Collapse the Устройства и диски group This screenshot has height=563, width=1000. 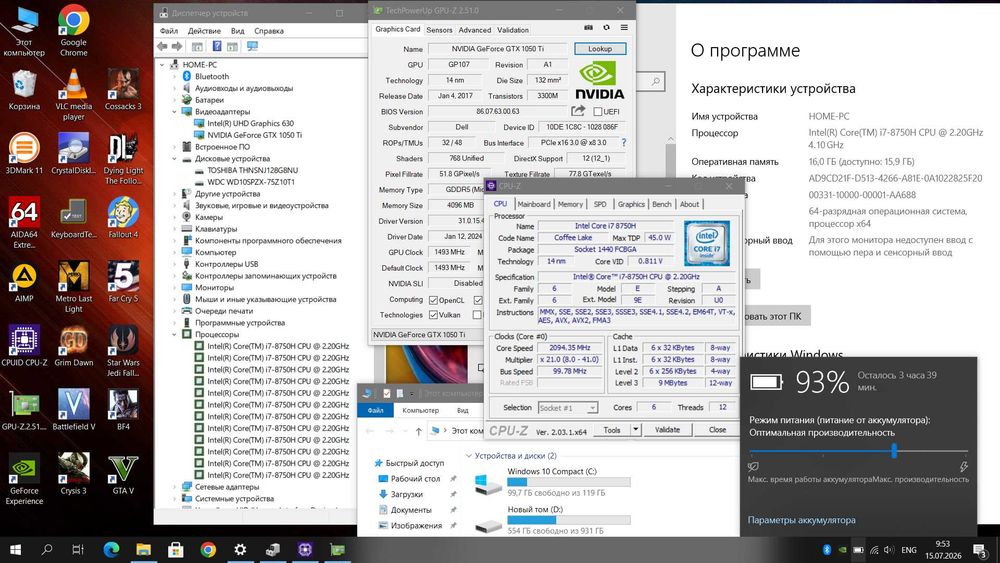(469, 456)
